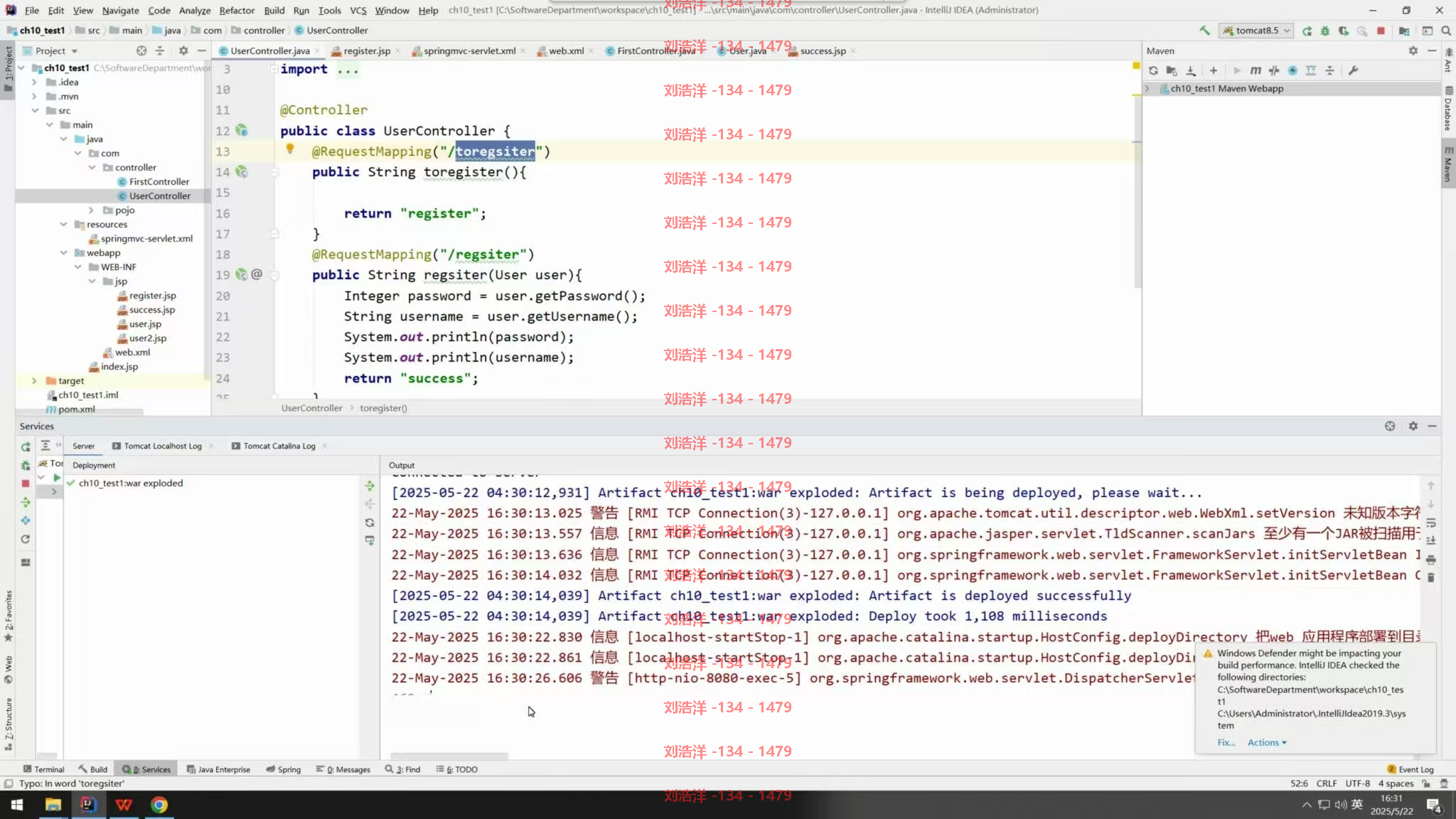The image size is (1456, 819).
Task: Click Maven Collapse All icon
Action: [1329, 70]
